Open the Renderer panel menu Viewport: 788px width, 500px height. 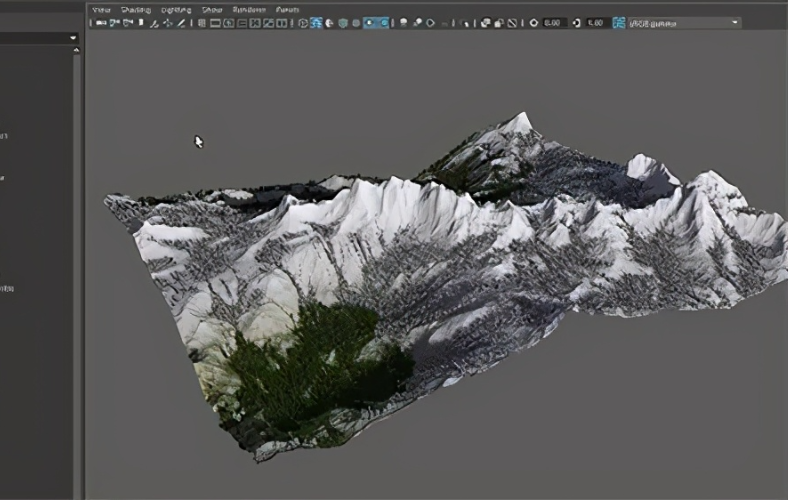click(x=249, y=10)
